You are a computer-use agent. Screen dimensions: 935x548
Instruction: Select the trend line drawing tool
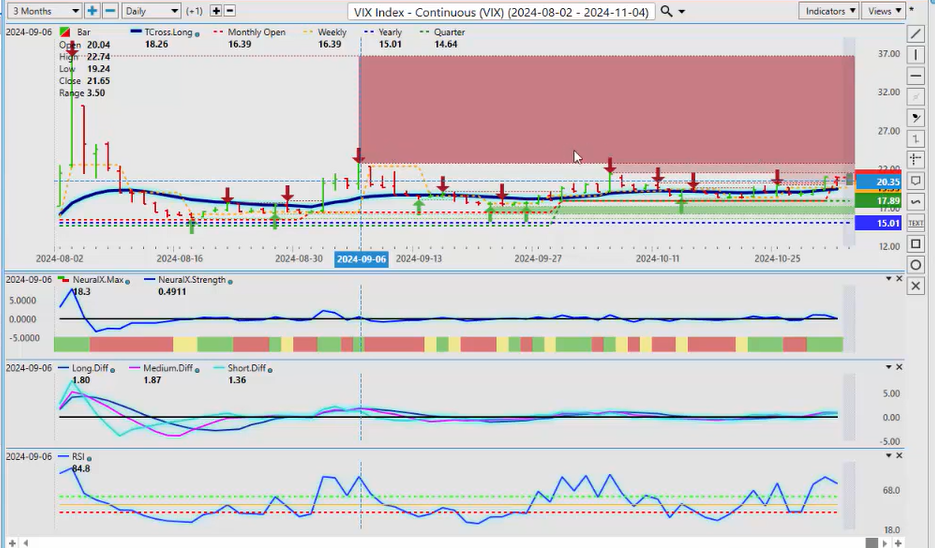(915, 34)
